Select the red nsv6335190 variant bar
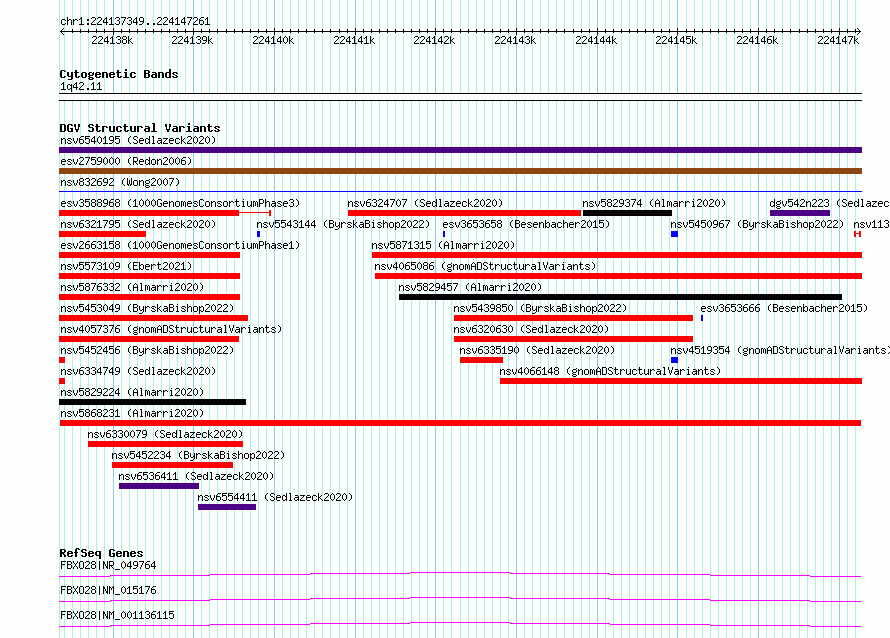 pyautogui.click(x=481, y=360)
